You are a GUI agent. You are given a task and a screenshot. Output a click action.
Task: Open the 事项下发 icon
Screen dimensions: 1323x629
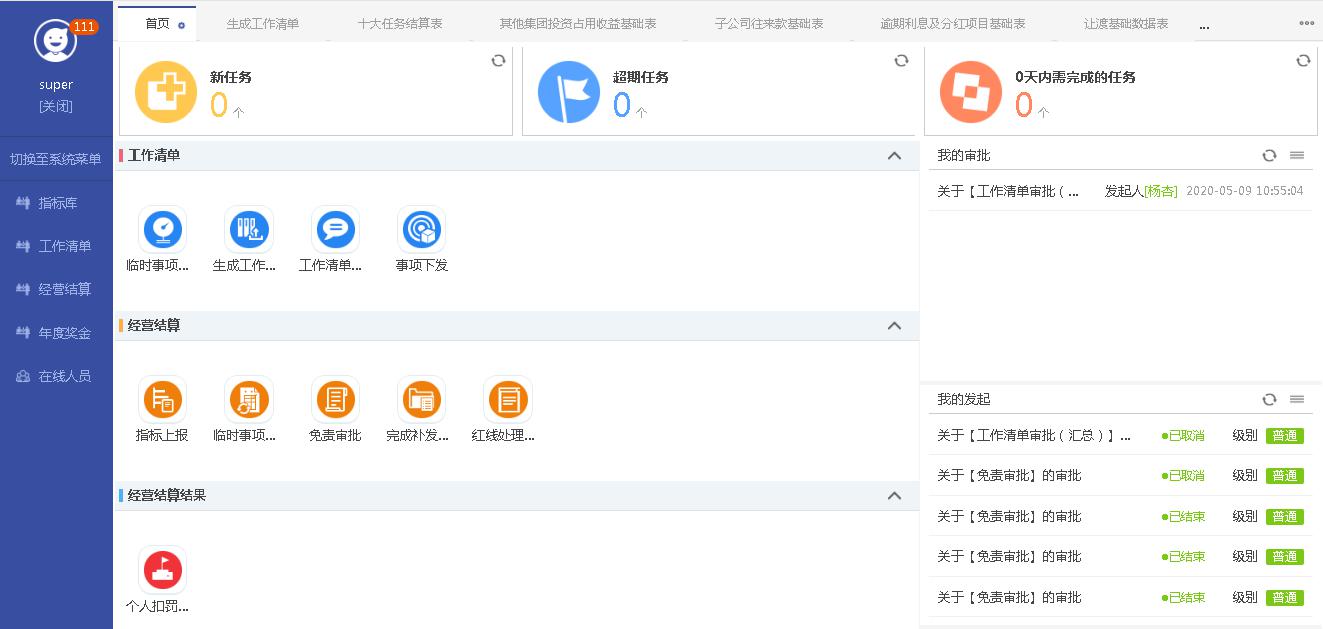[421, 230]
